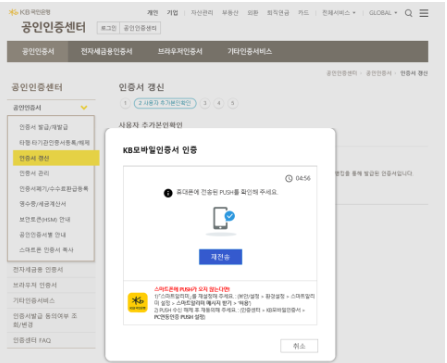447x363 pixels.
Task: Open 타행·타기관인증서등록/해제 in sidebar
Action: [x=54, y=143]
